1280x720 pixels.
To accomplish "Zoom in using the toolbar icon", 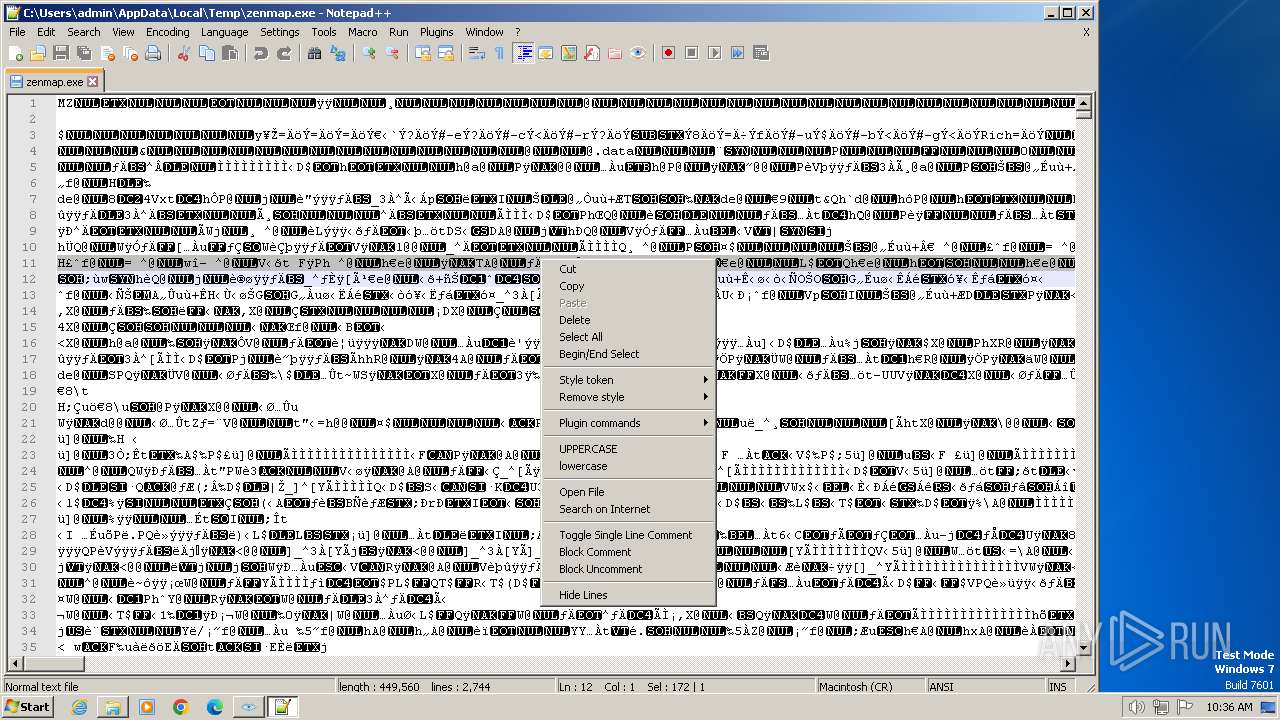I will (x=370, y=53).
